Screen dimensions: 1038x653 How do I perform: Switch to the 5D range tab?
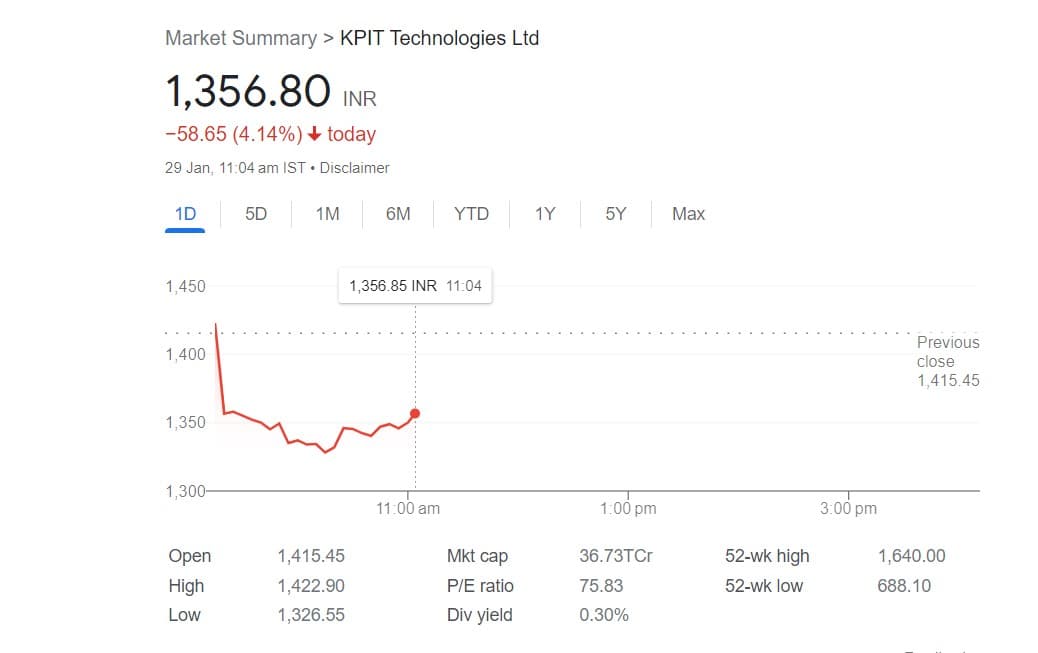(x=256, y=214)
